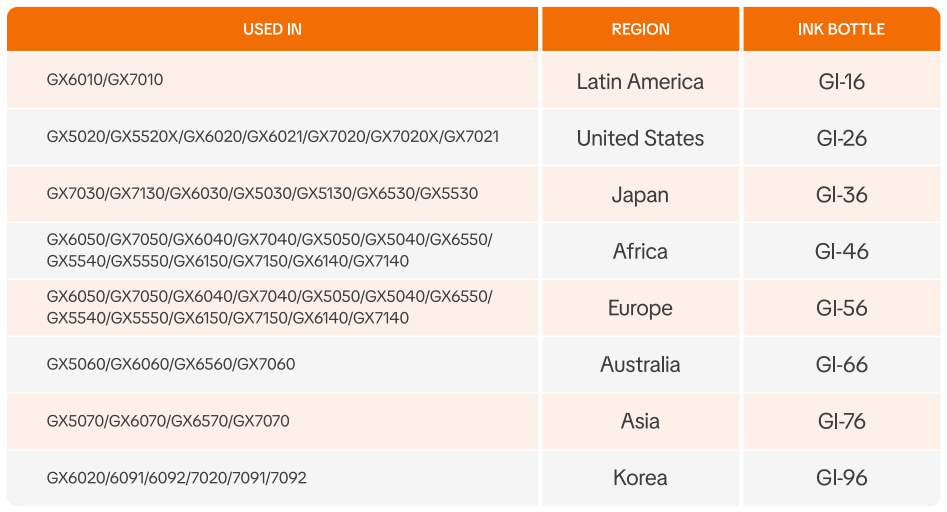This screenshot has width=947, height=512.
Task: Select the Korea region cell
Action: point(640,478)
